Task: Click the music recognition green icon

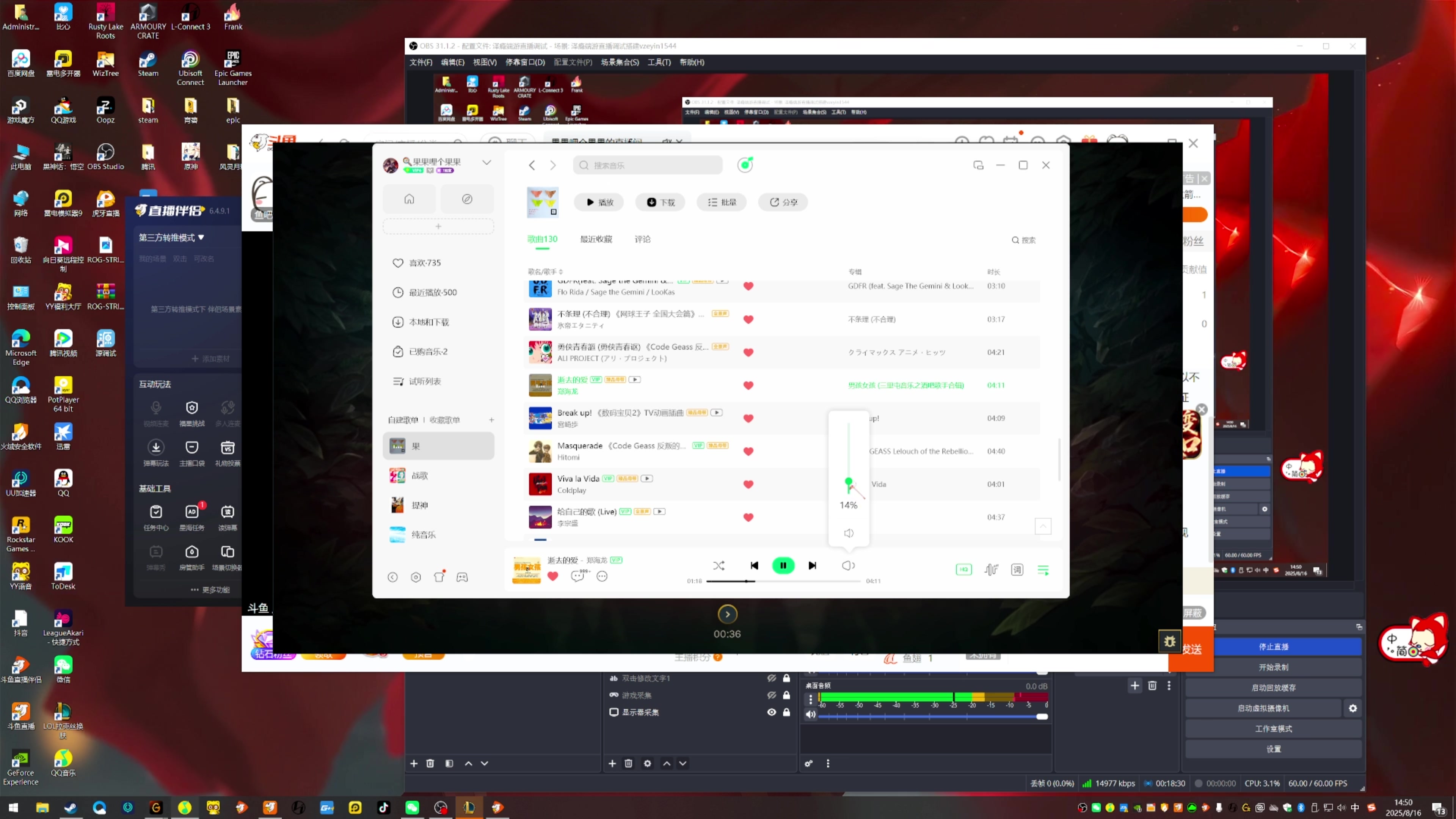Action: [745, 165]
